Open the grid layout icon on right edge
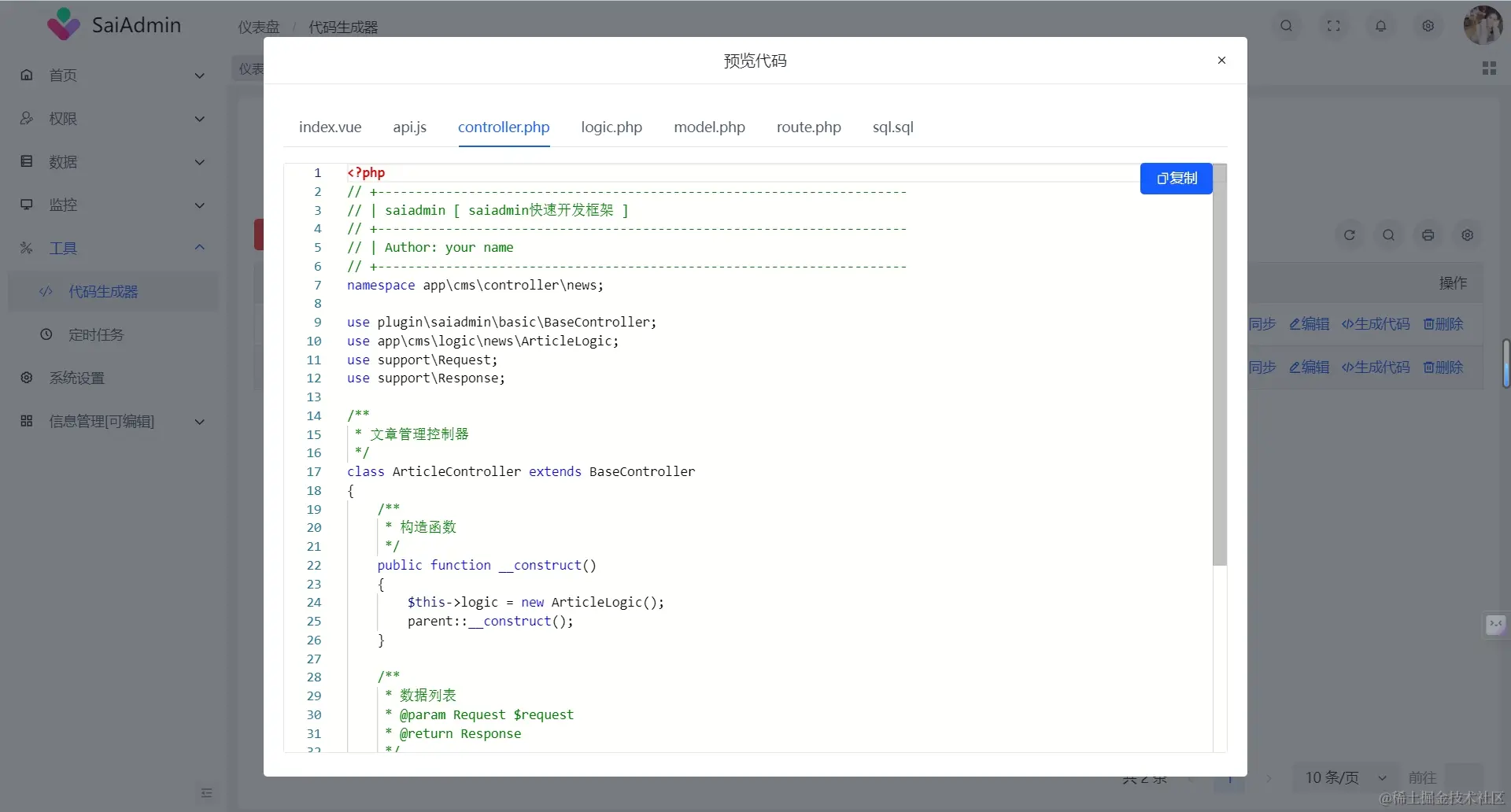Screen dimensions: 1511x812 click(x=1489, y=68)
